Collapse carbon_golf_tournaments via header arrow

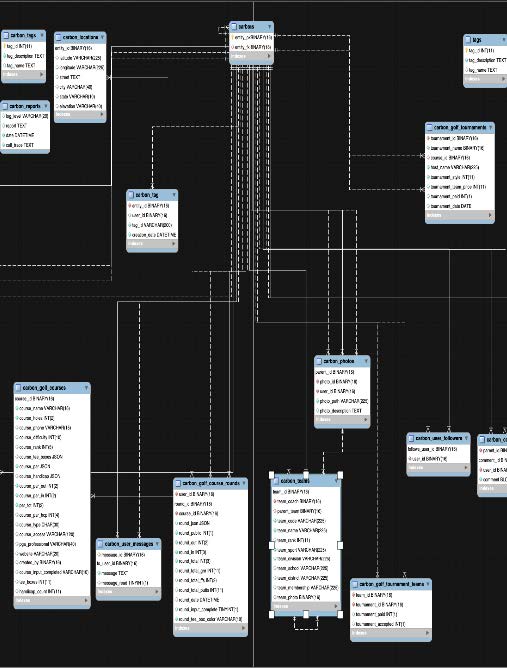point(490,127)
